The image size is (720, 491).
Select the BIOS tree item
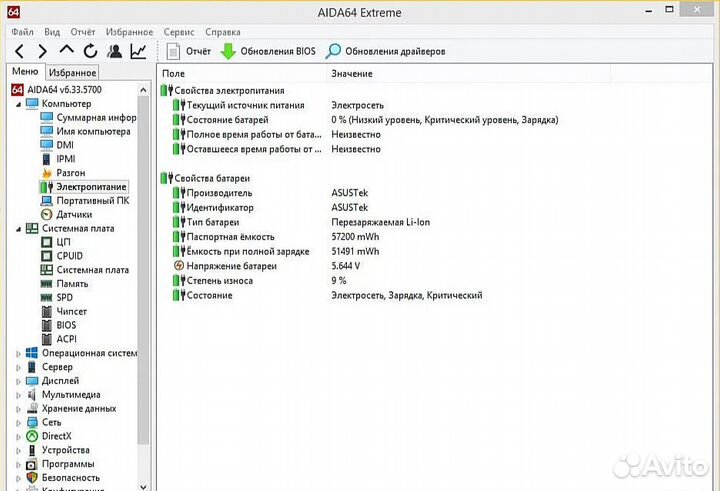click(59, 325)
